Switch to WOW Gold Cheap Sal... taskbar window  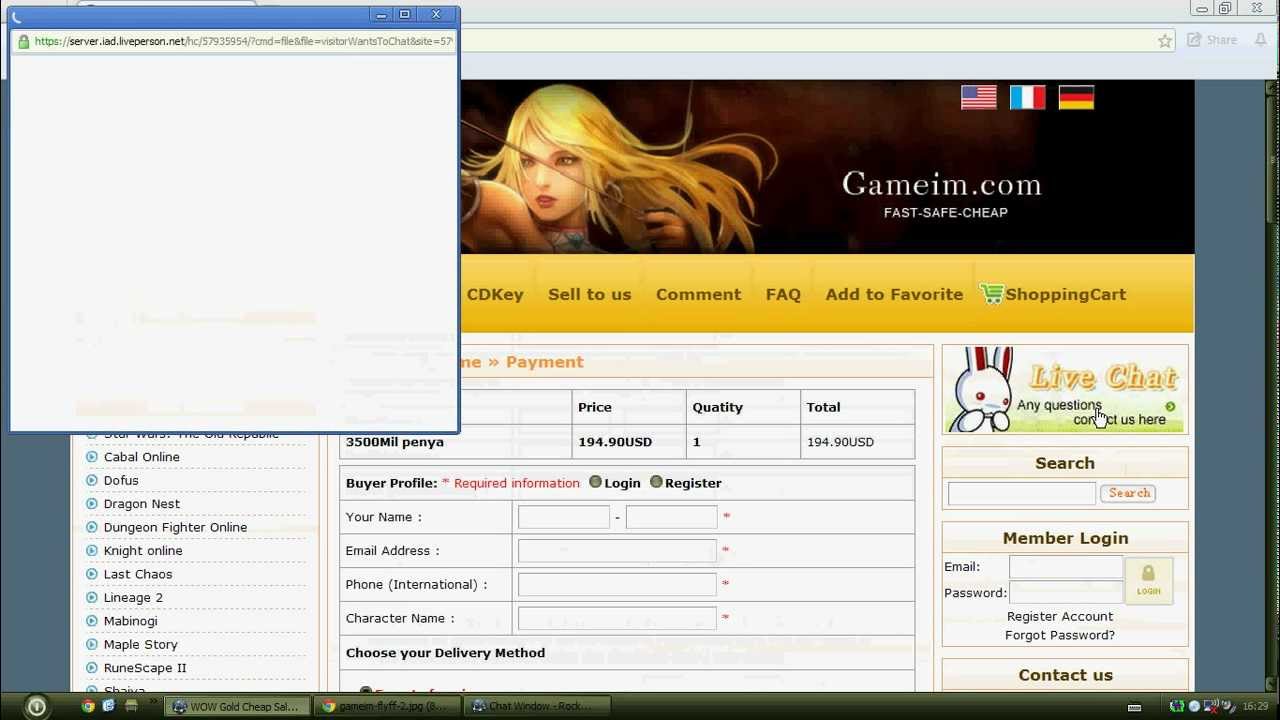click(x=236, y=706)
